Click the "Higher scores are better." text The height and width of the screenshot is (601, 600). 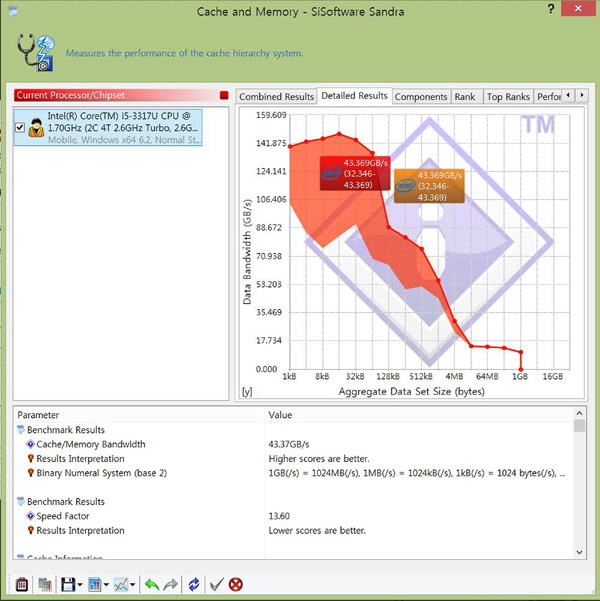319,459
